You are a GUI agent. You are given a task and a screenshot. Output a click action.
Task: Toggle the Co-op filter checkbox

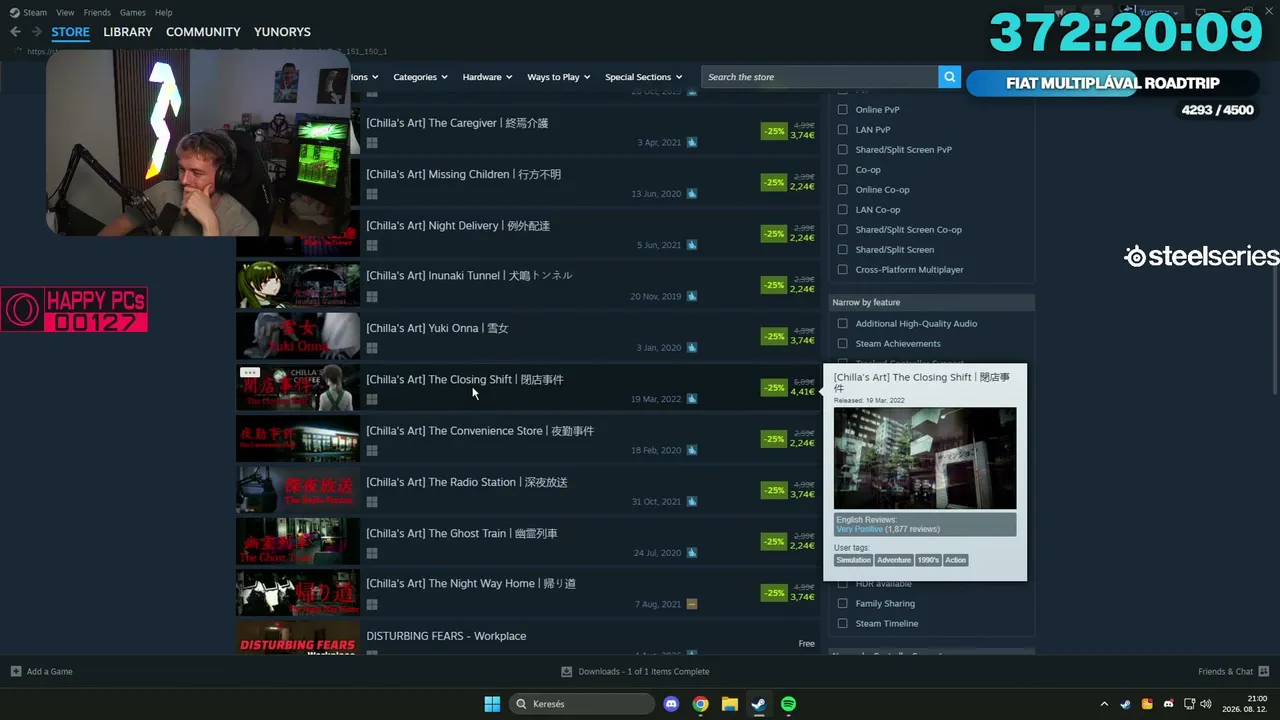[x=842, y=170]
